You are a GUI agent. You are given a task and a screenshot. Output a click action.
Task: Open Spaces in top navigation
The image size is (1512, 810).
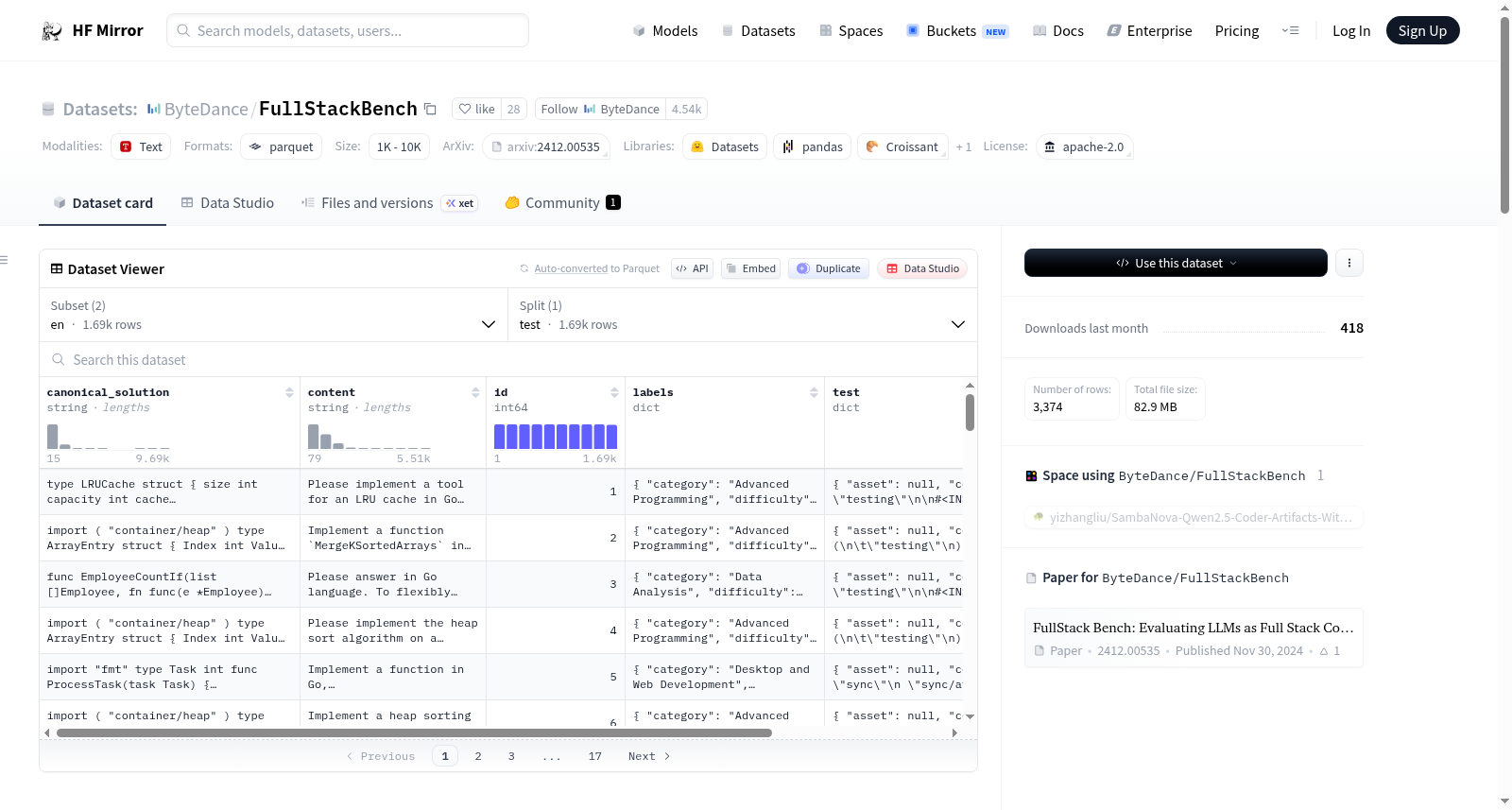[850, 31]
